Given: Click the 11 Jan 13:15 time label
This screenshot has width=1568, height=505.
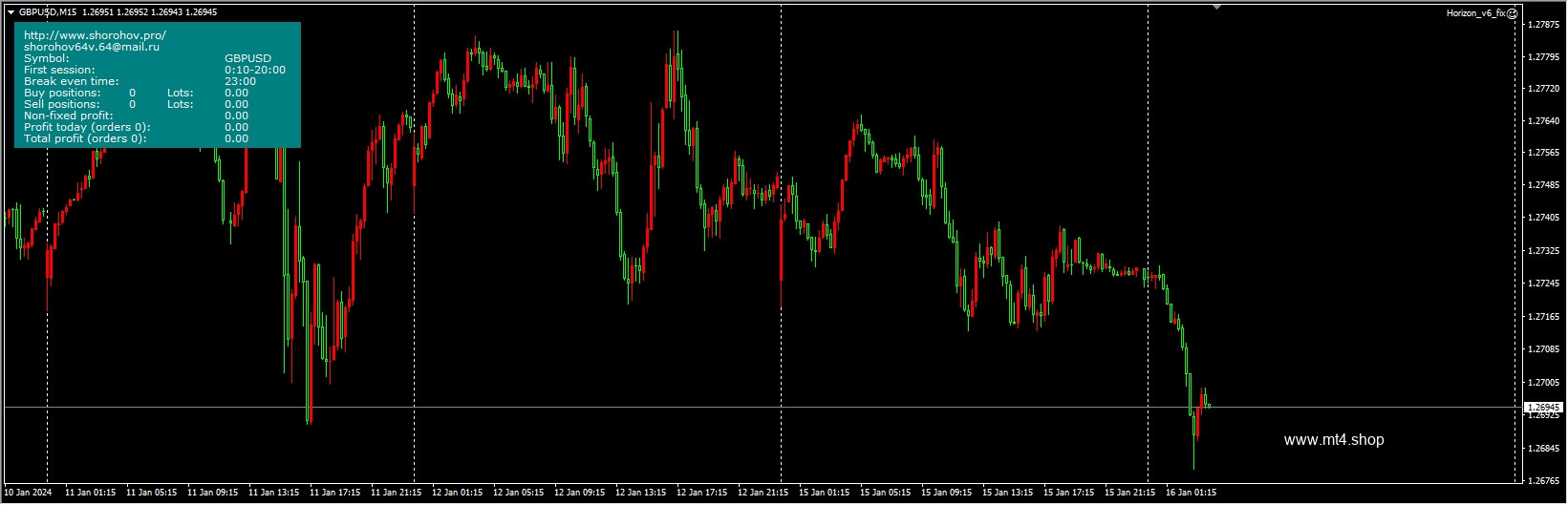Looking at the screenshot, I should pyautogui.click(x=274, y=493).
